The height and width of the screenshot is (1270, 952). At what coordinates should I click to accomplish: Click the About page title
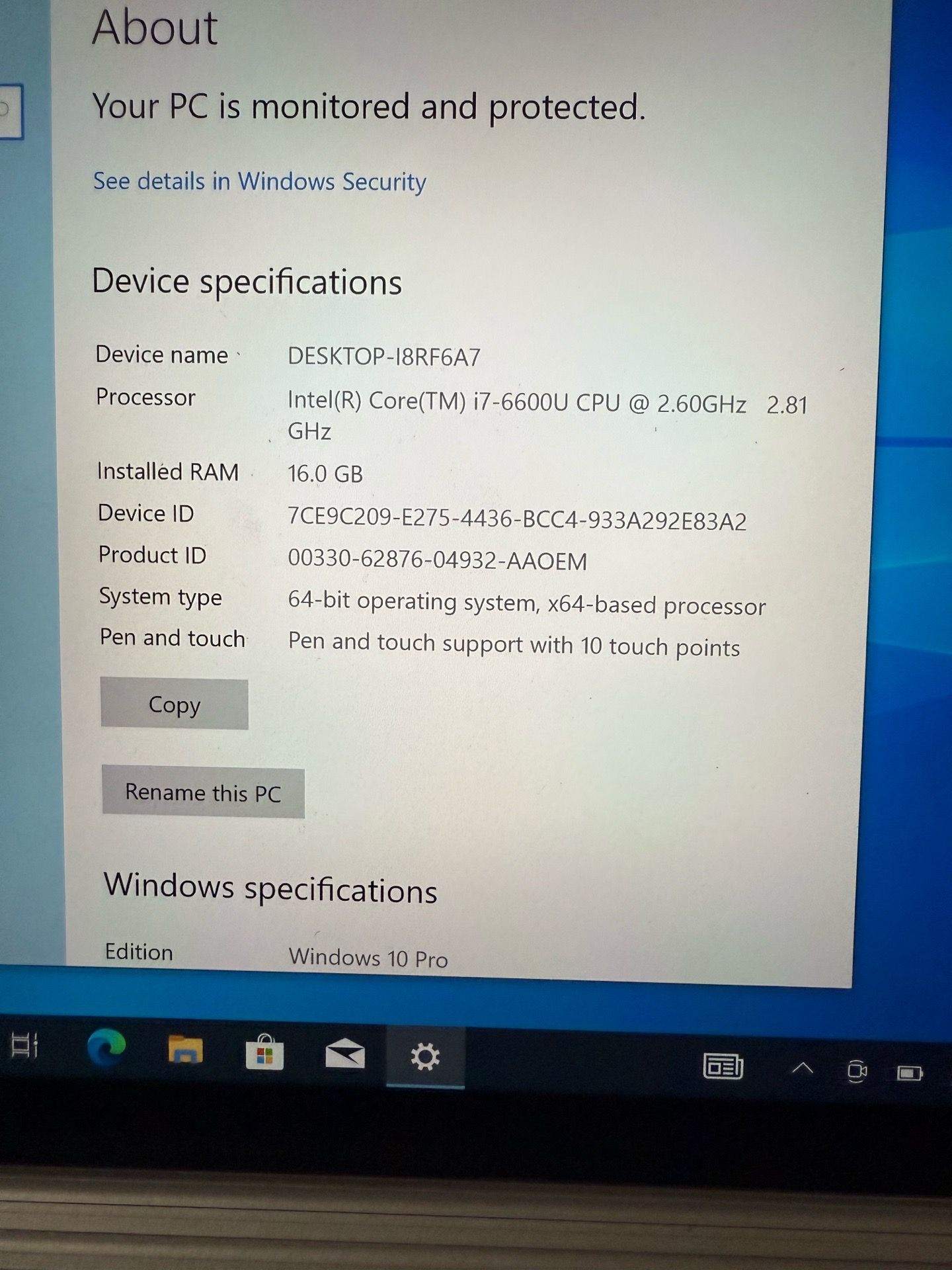pos(155,28)
